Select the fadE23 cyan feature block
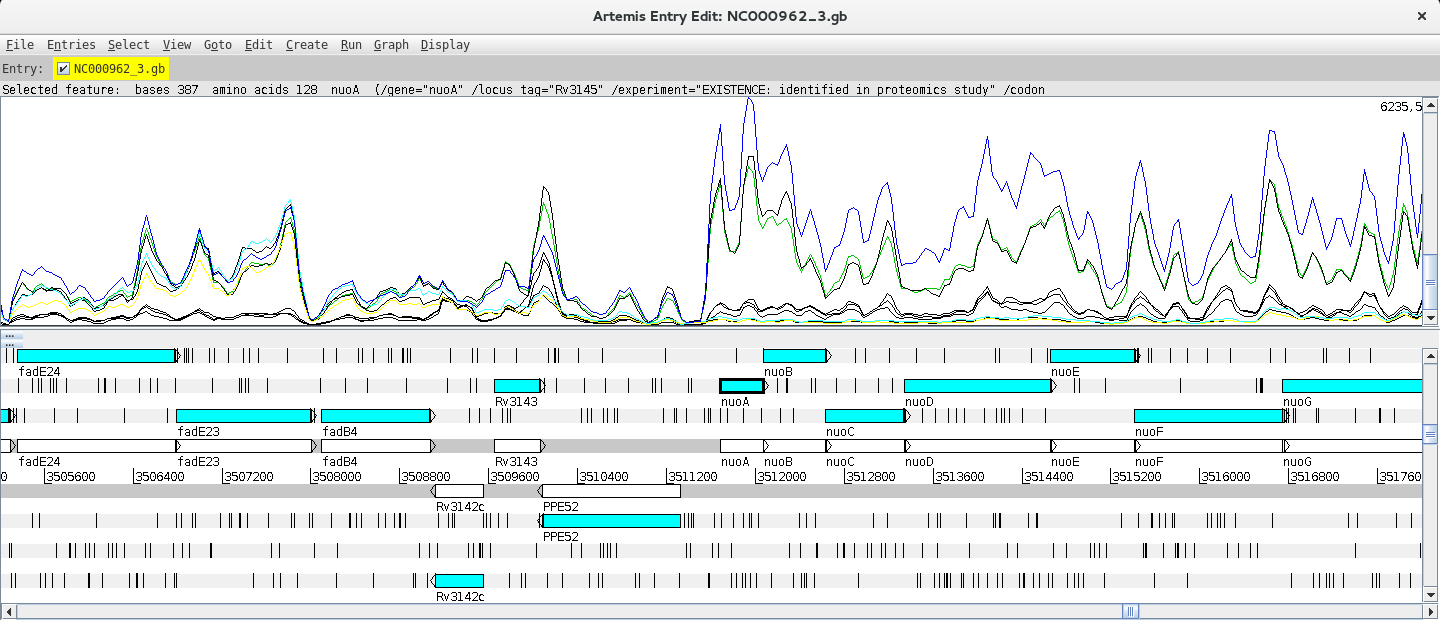 pos(243,416)
